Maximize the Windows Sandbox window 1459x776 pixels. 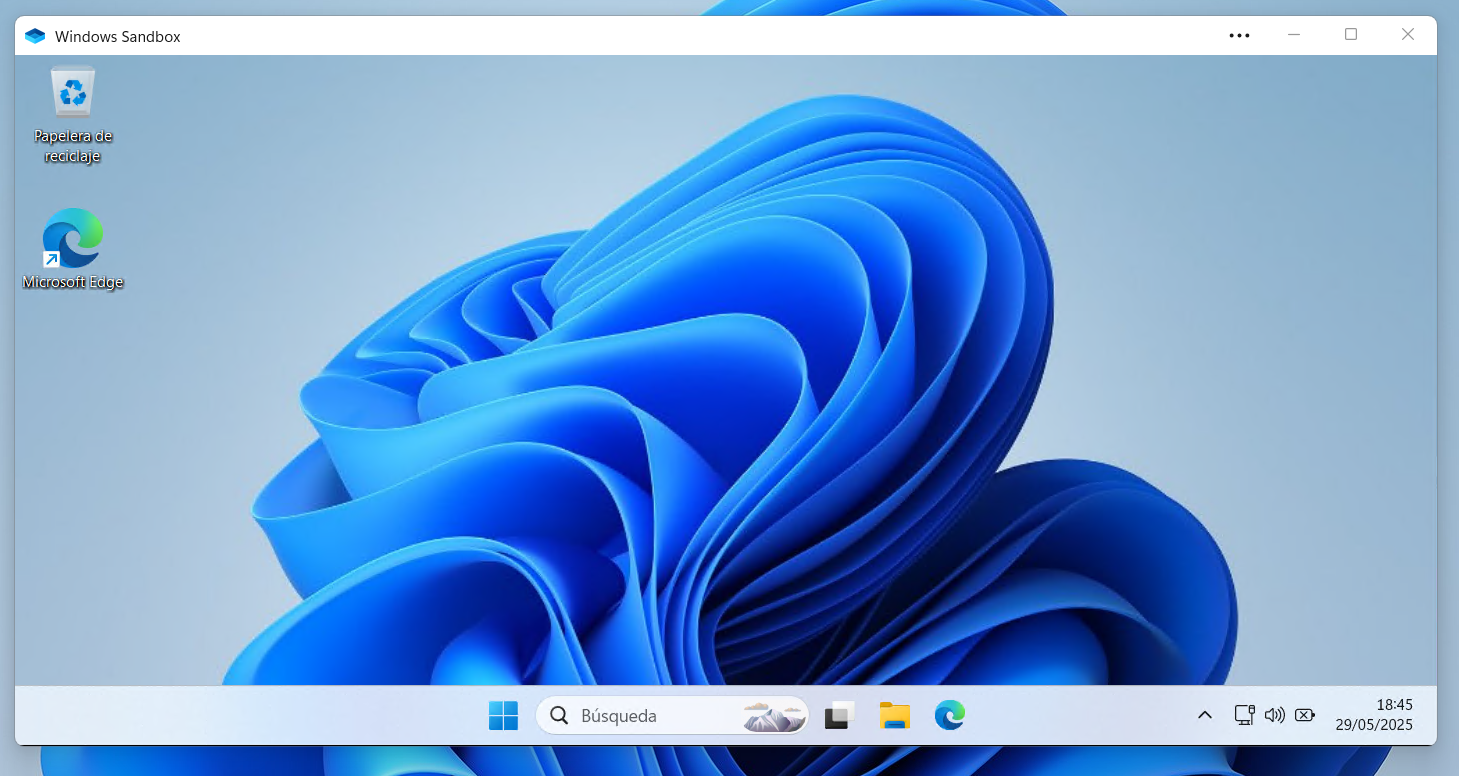pyautogui.click(x=1351, y=35)
